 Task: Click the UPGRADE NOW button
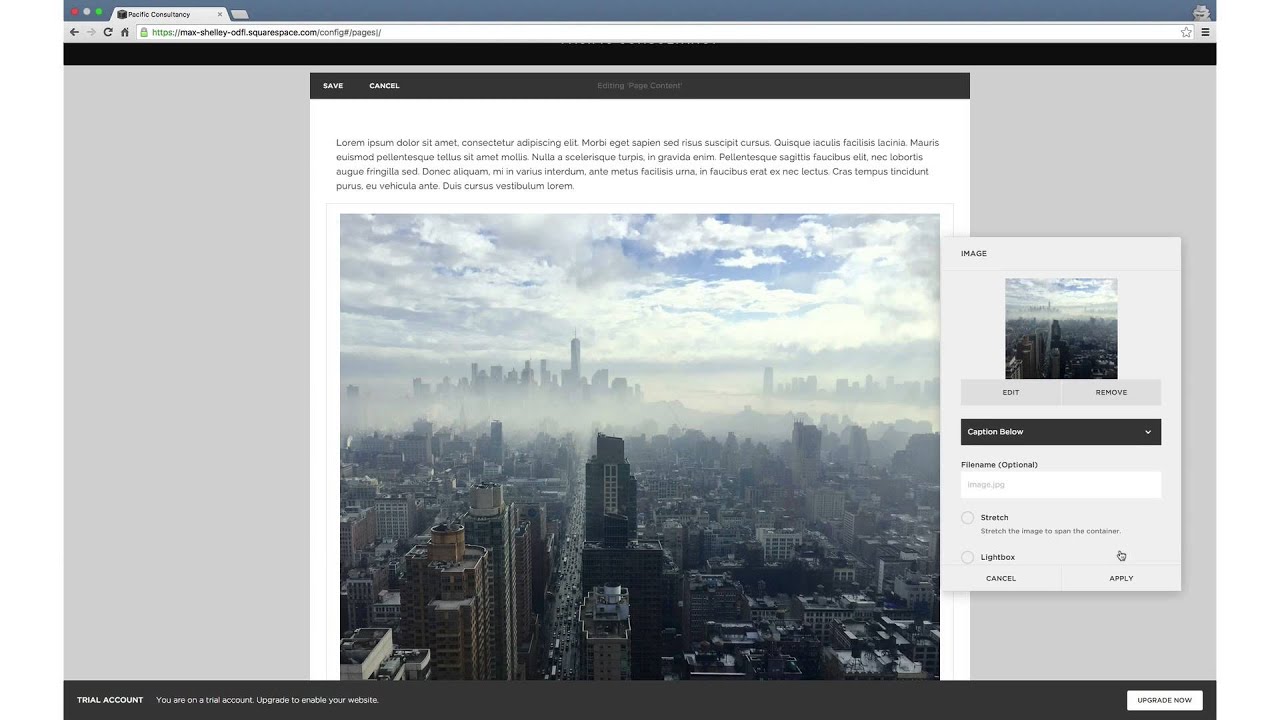(1165, 700)
